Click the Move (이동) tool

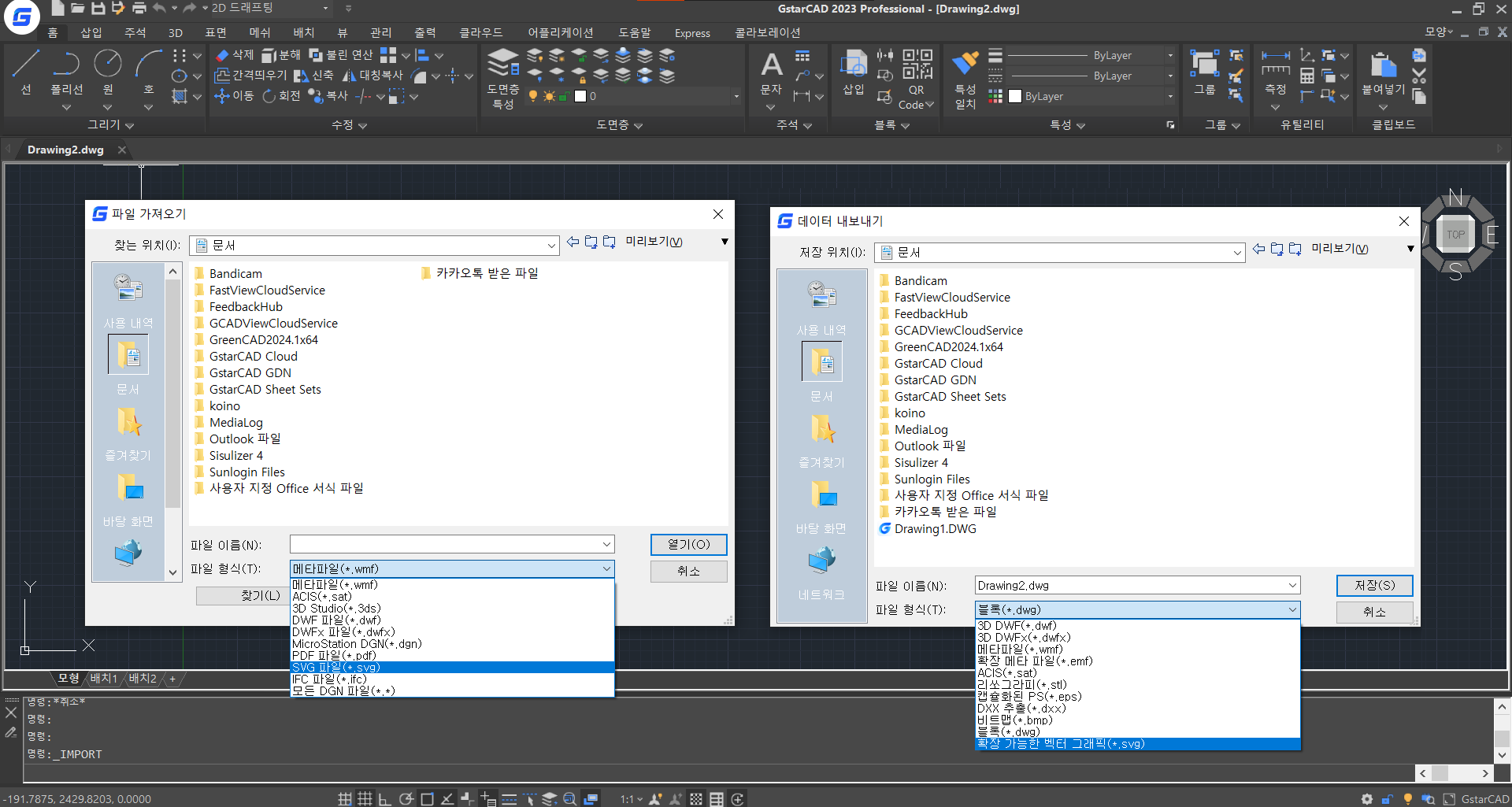[x=235, y=96]
